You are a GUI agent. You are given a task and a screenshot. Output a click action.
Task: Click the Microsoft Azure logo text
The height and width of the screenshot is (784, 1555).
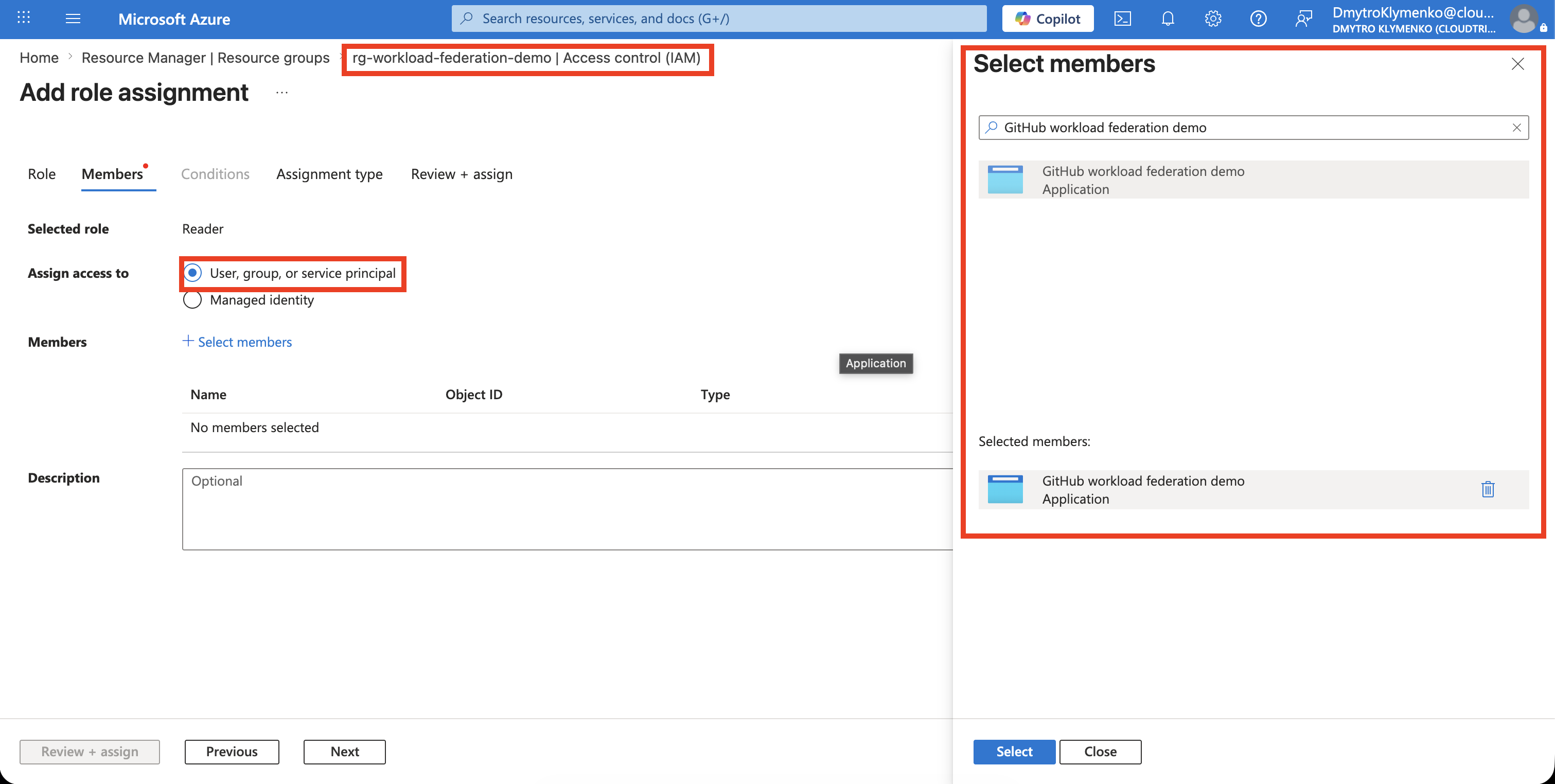point(174,19)
